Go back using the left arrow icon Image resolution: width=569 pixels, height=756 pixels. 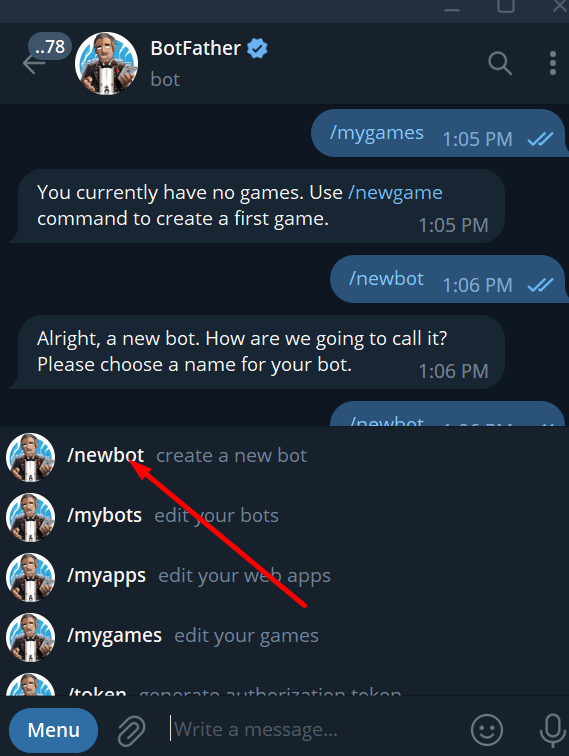coord(33,64)
